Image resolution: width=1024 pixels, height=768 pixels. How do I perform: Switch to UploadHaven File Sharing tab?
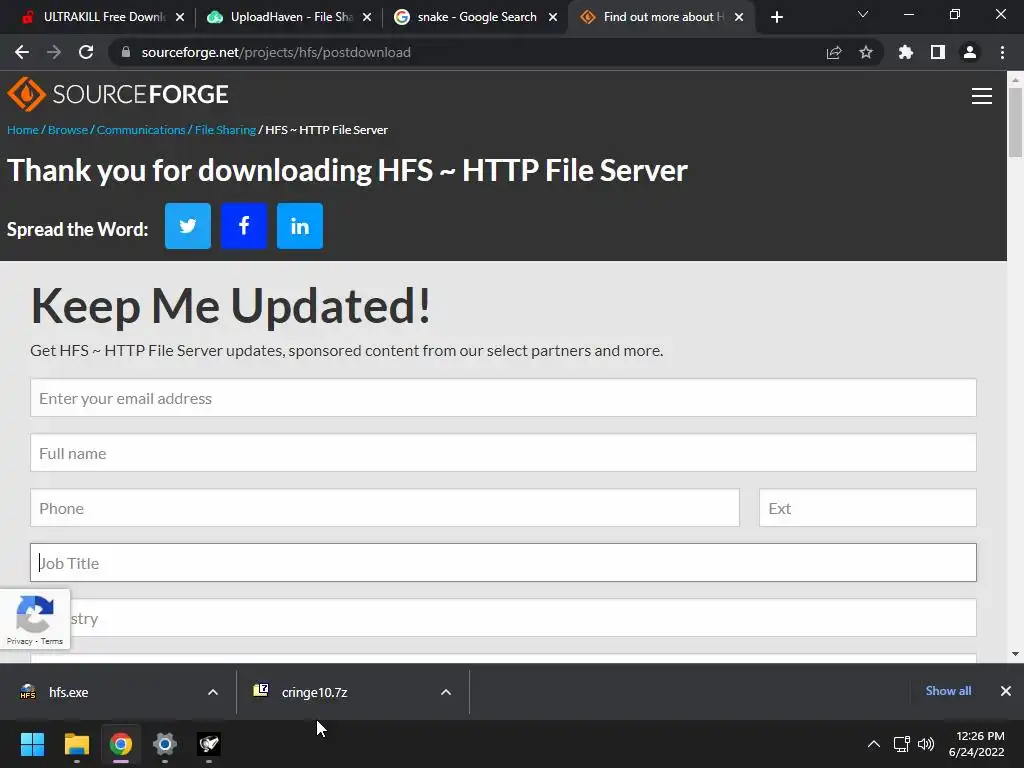tap(287, 17)
